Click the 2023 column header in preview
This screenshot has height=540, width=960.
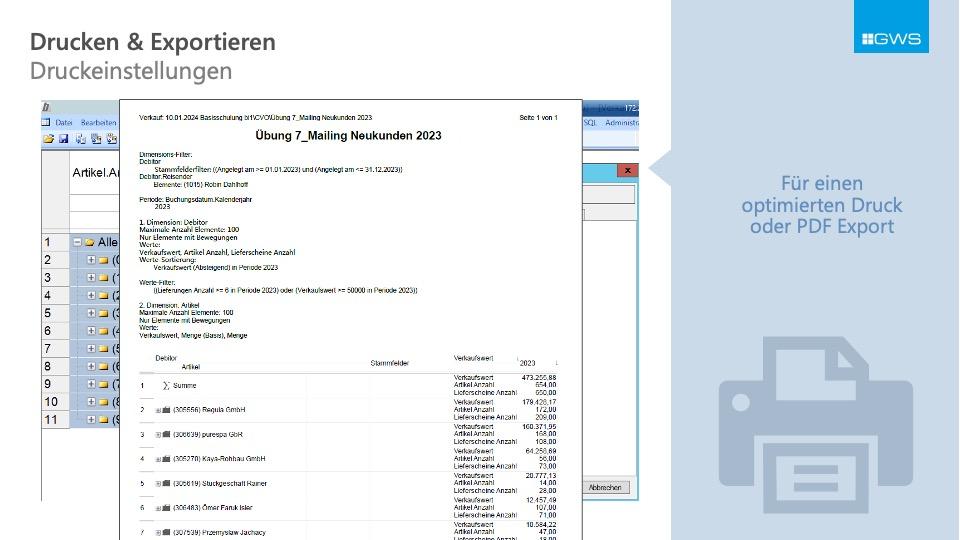(527, 364)
